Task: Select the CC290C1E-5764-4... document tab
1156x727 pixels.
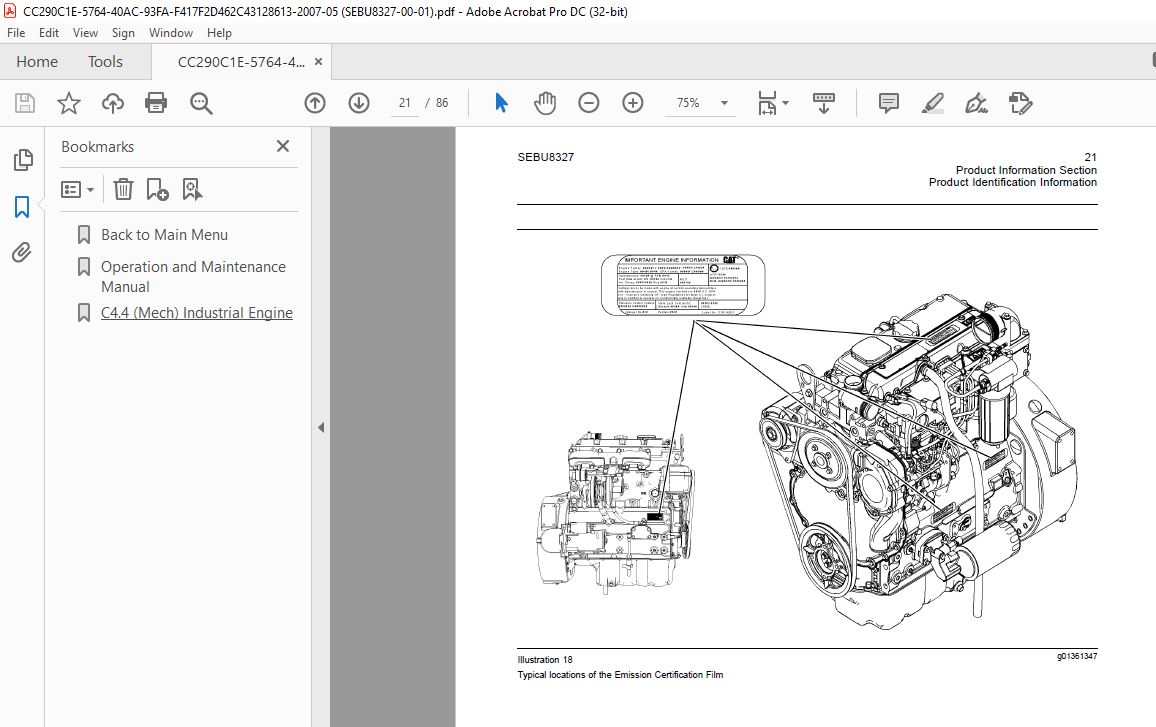Action: (240, 62)
